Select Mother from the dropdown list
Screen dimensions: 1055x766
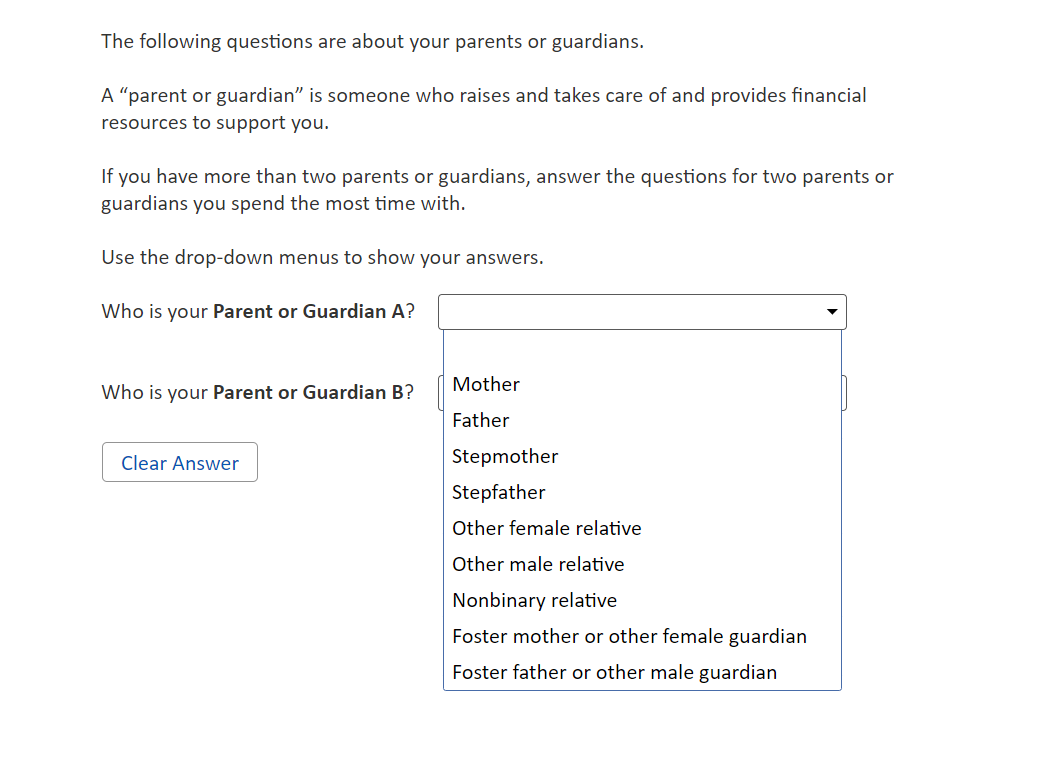[x=486, y=384]
